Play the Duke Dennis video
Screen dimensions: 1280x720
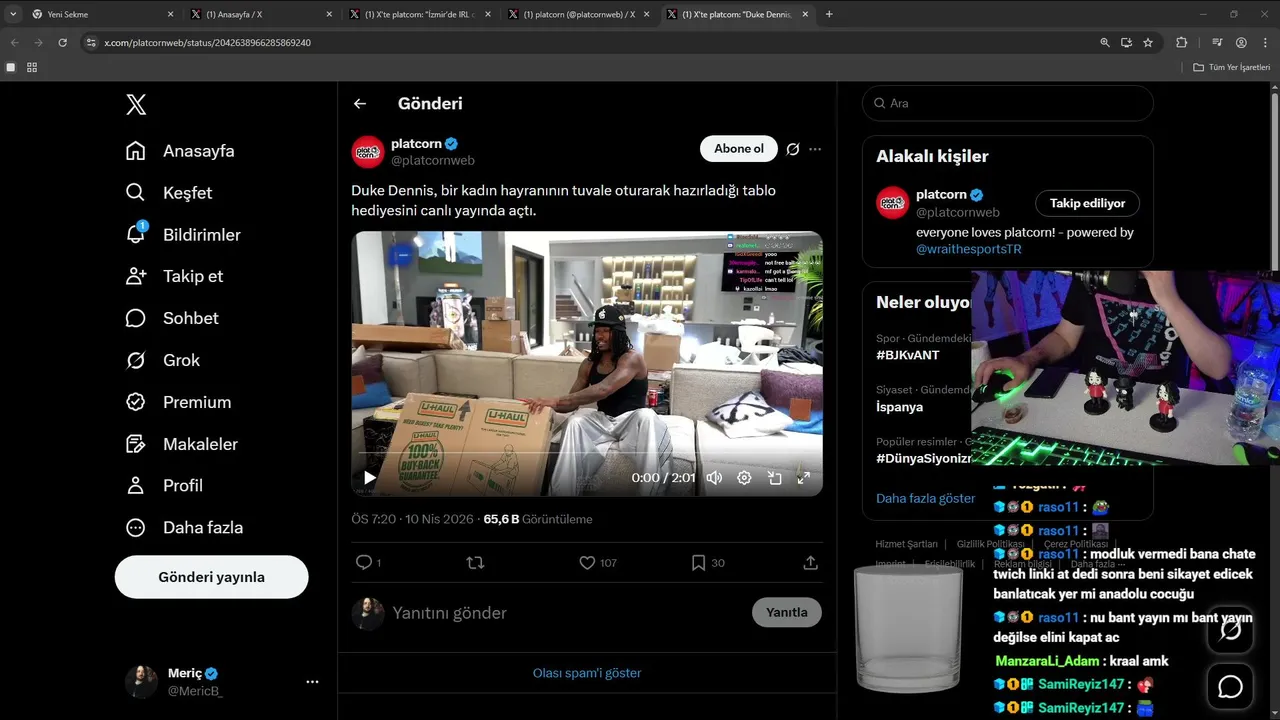coord(370,478)
